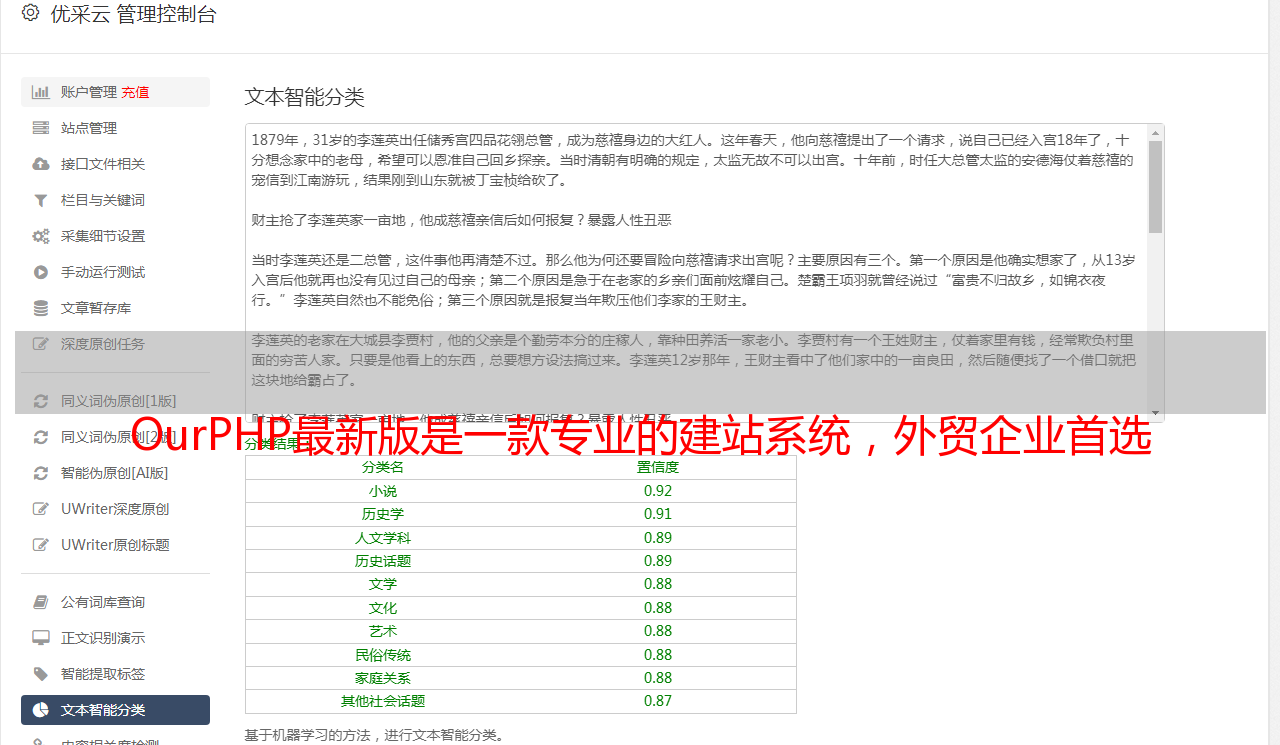Click the edit icon for 深度原创任务

click(41, 344)
